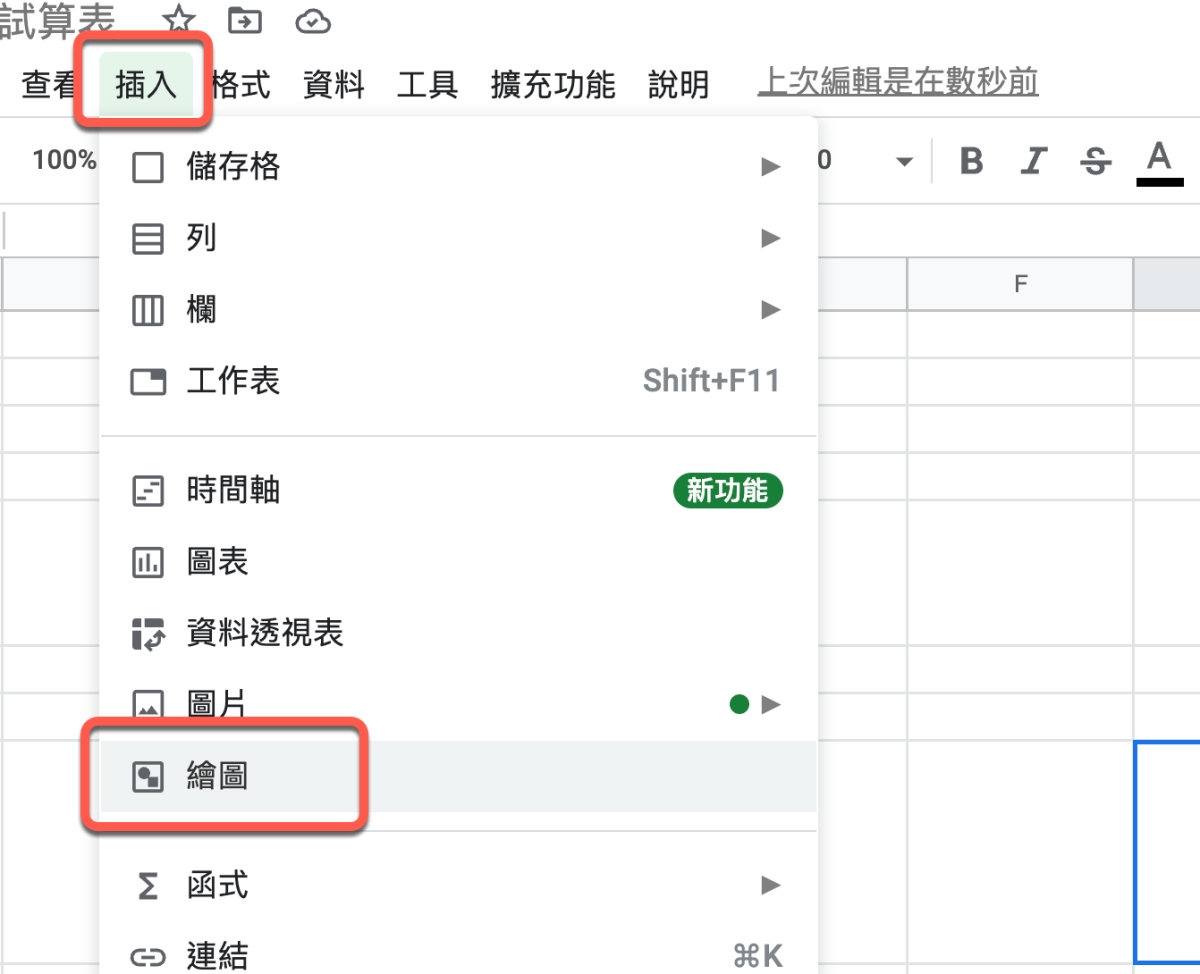This screenshot has width=1200, height=974.
Task: Open the font size dropdown arrow
Action: click(905, 162)
